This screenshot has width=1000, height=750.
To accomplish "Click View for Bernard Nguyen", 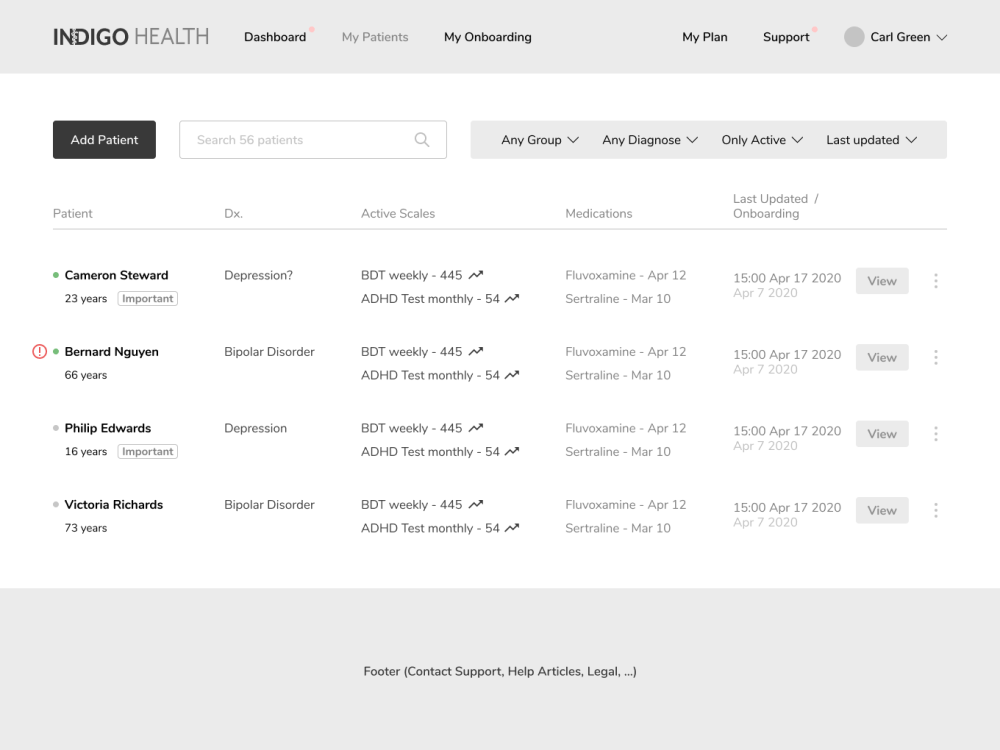I will (x=881, y=357).
